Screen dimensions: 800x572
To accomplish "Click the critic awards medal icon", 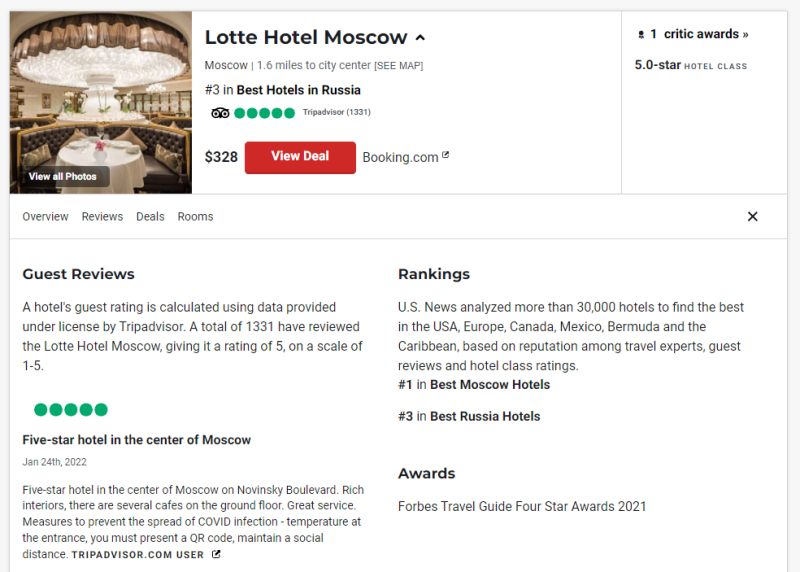I will [641, 35].
